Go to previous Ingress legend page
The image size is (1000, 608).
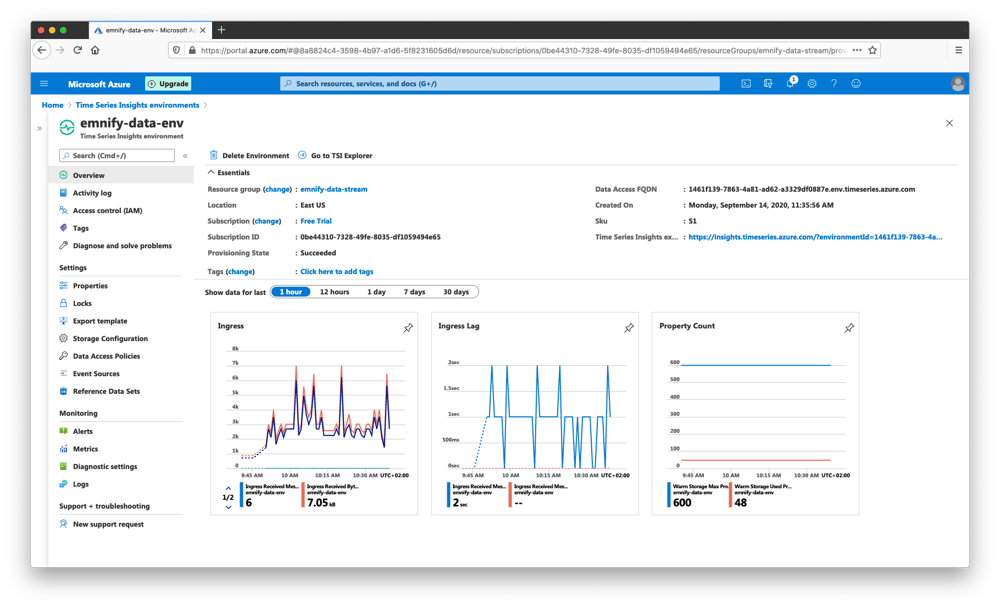click(228, 488)
